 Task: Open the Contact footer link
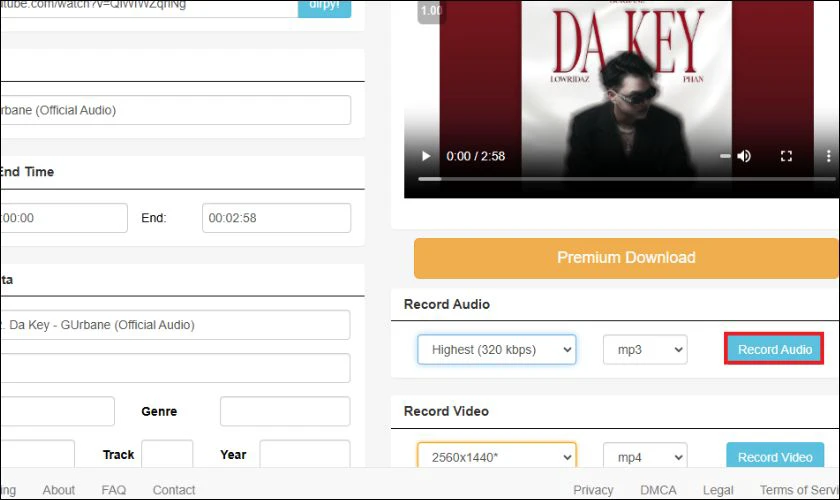174,490
